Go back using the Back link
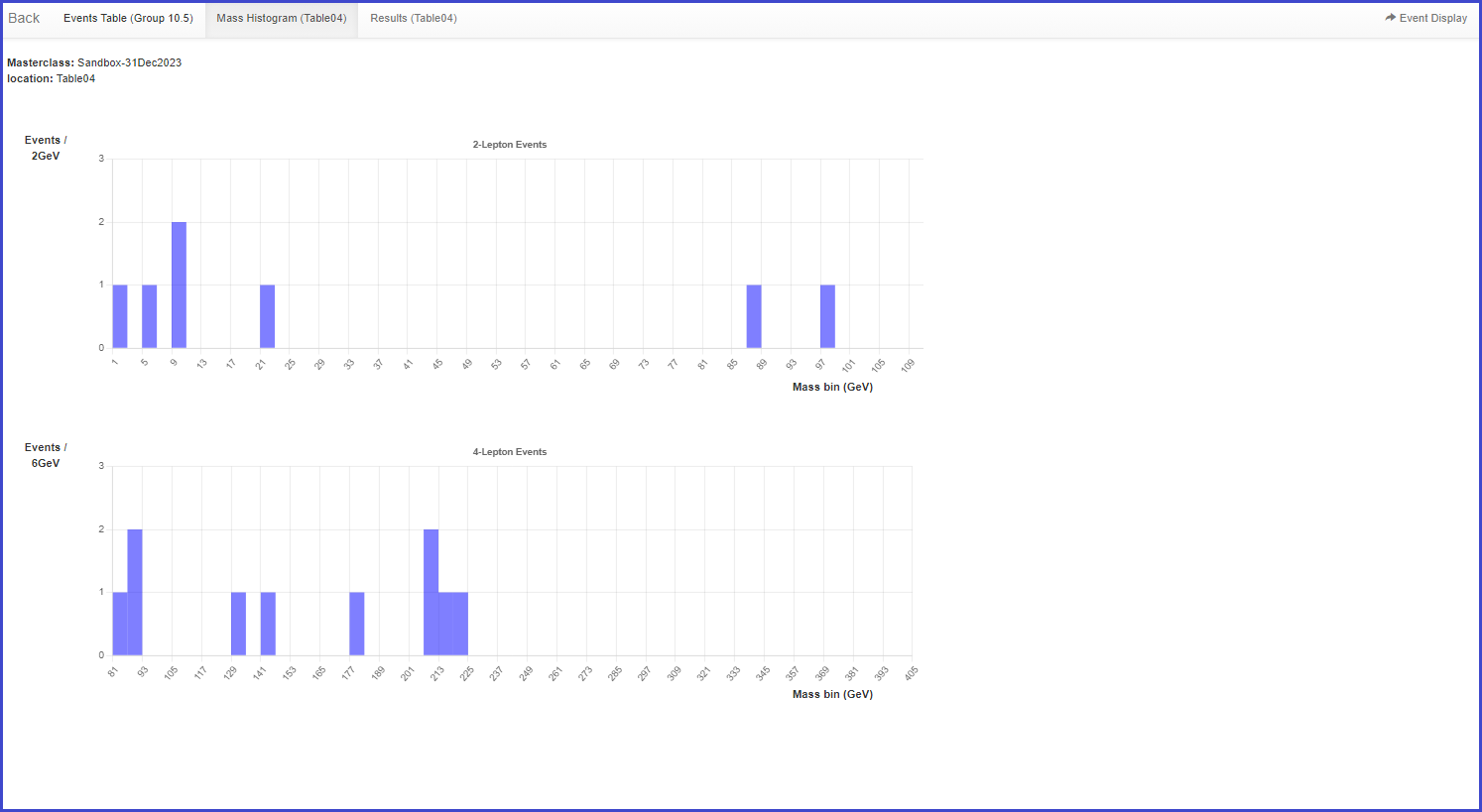1482x812 pixels. (24, 18)
